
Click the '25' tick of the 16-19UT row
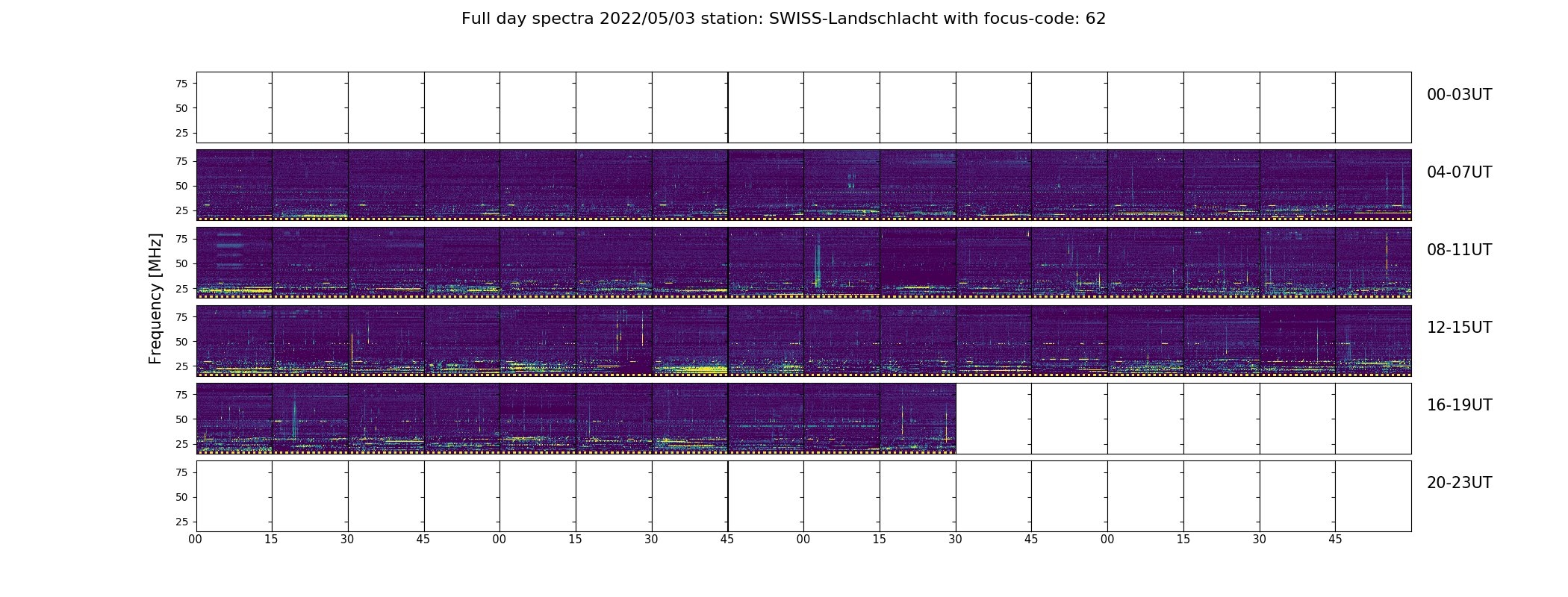click(x=181, y=443)
